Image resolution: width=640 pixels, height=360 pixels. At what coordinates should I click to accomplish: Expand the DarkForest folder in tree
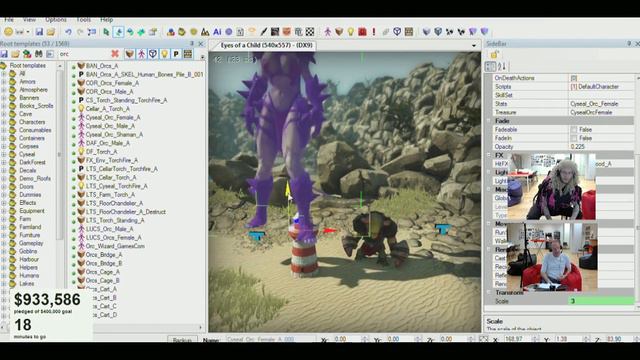(3, 162)
